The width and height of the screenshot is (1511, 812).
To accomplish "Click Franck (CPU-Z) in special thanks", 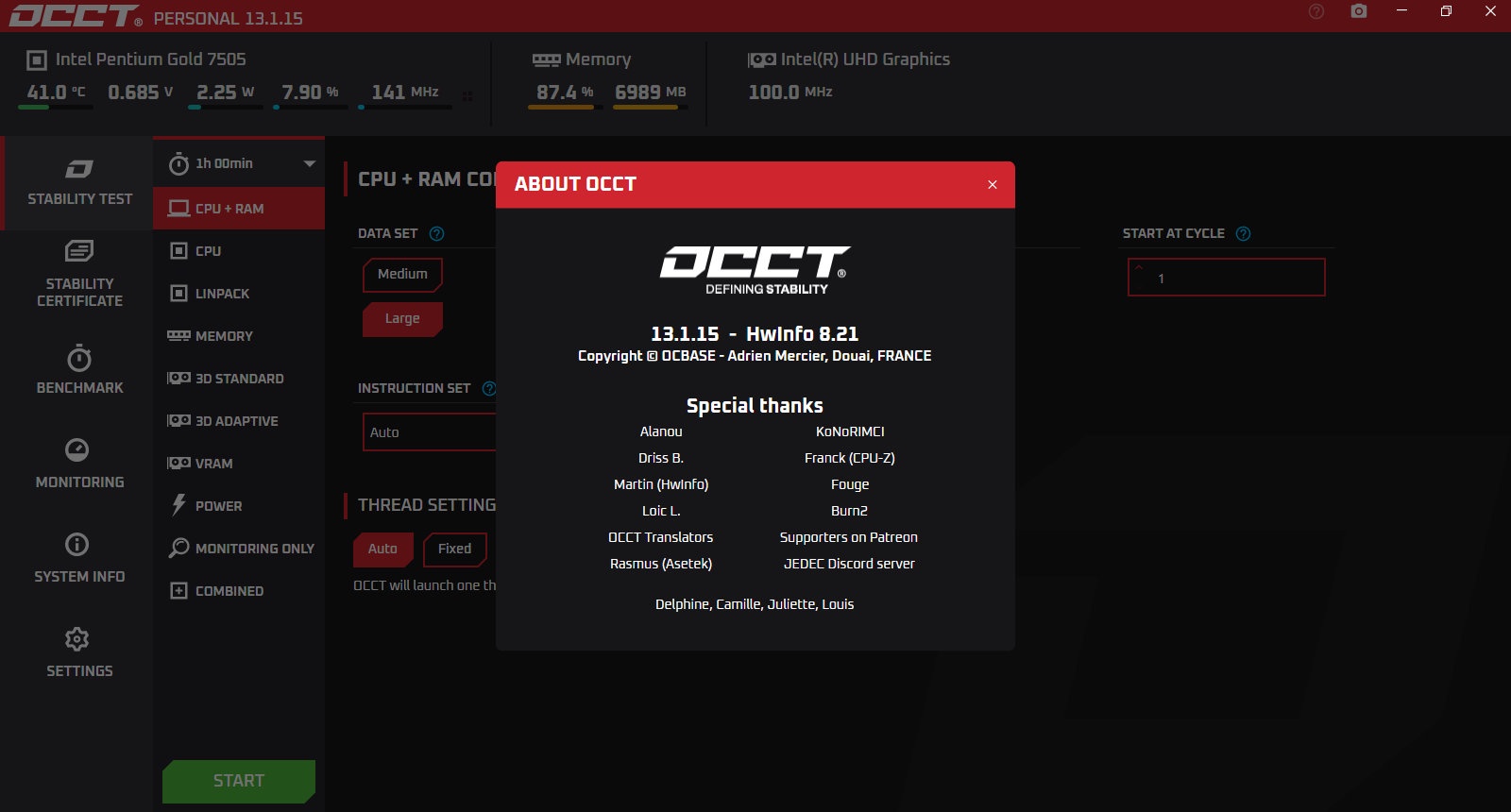I will click(850, 458).
